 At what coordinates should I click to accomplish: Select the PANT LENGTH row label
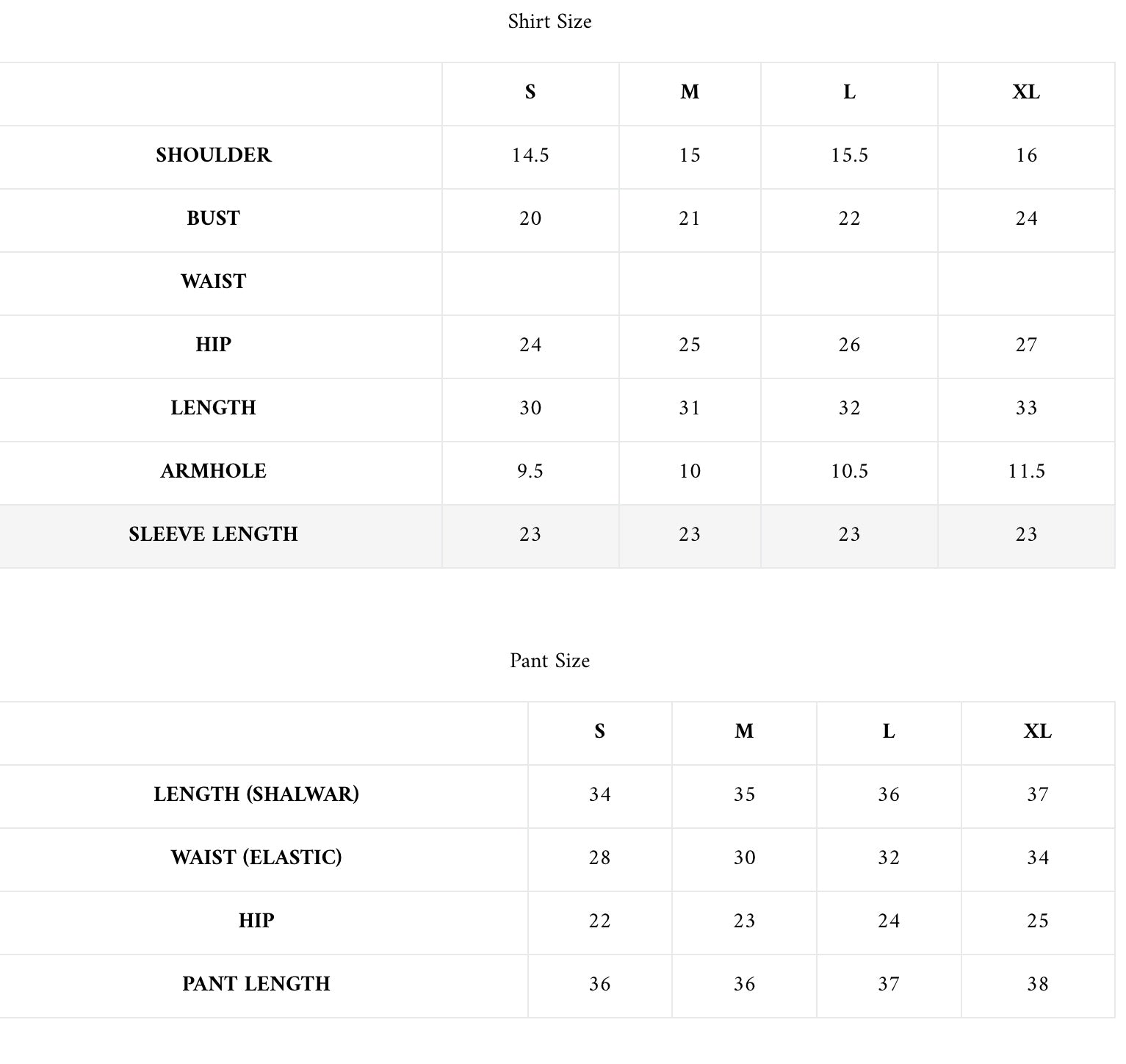pyautogui.click(x=256, y=984)
